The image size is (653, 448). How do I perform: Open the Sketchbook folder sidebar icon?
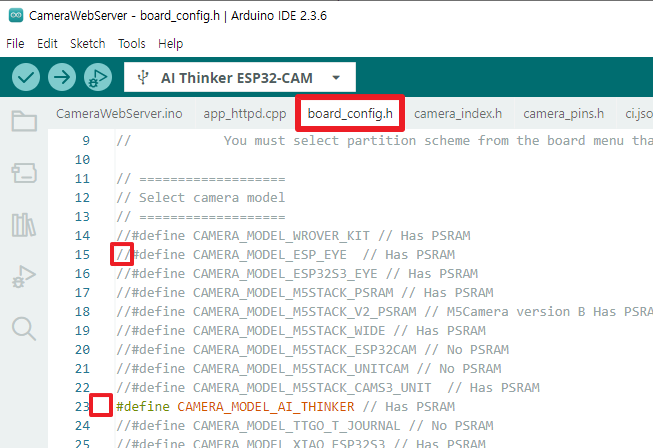(x=24, y=121)
